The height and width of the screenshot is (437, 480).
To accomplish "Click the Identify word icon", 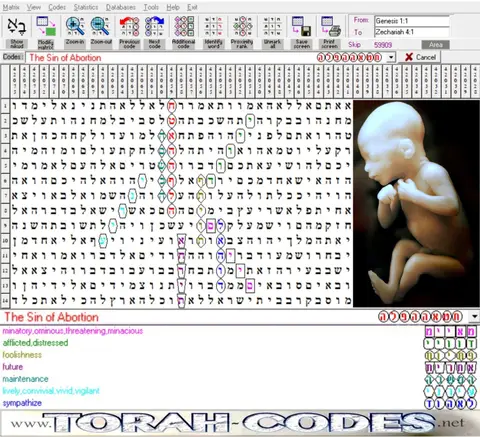I will click(x=213, y=27).
